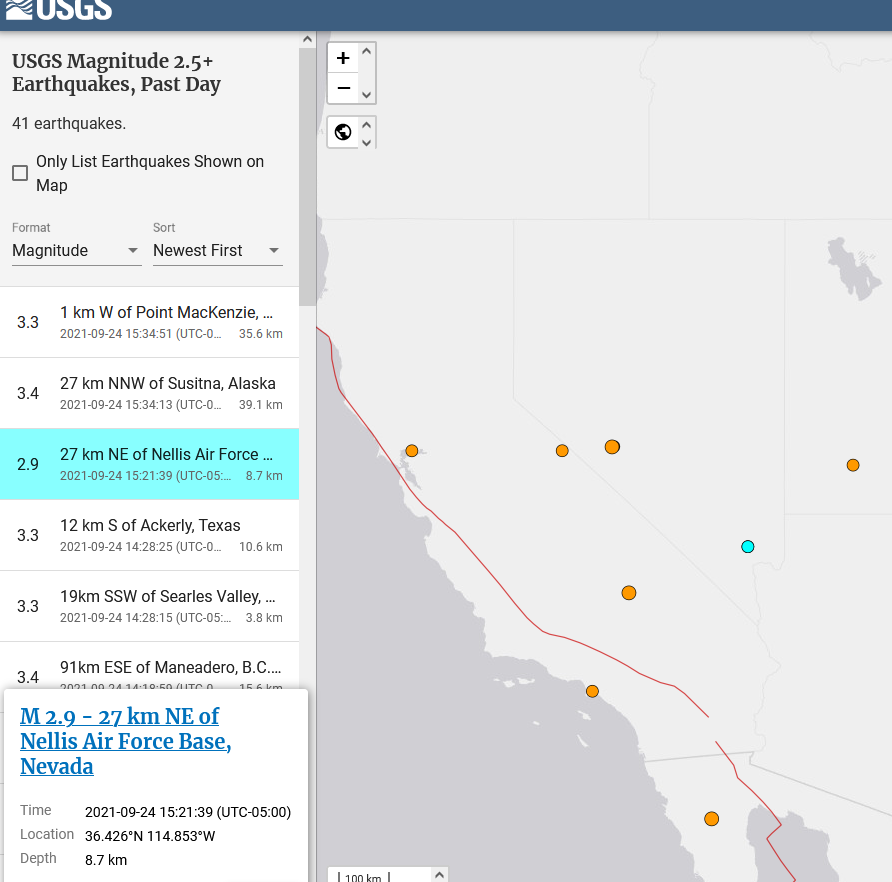Click the location coordinates 36.426°N 114.853°W
This screenshot has height=882, width=892.
[150, 836]
